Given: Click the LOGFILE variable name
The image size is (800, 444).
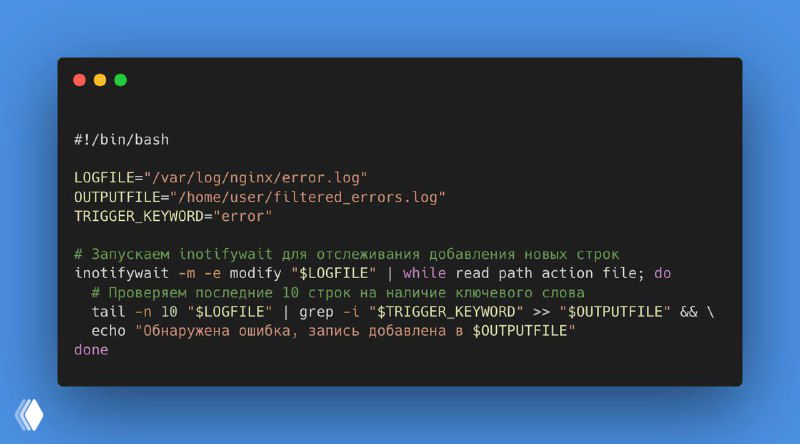Looking at the screenshot, I should click(x=104, y=178).
